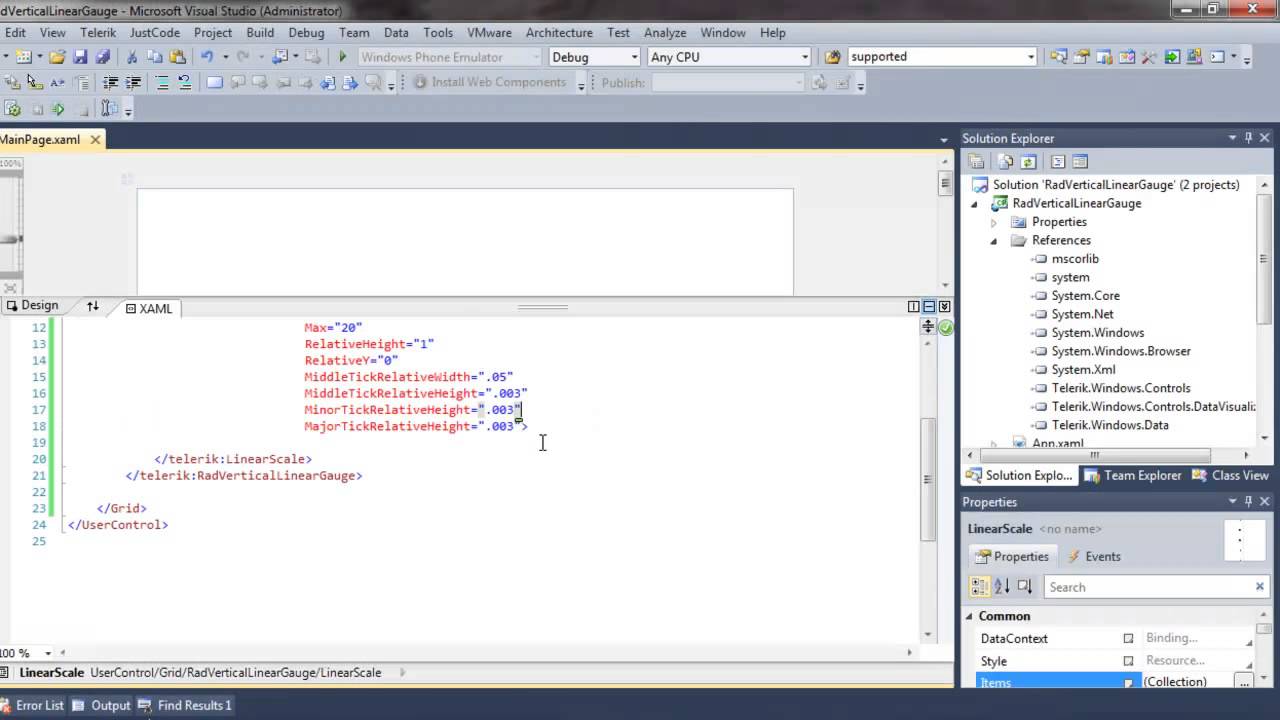Start debugging with the green play icon
Image resolution: width=1280 pixels, height=720 pixels.
point(342,57)
